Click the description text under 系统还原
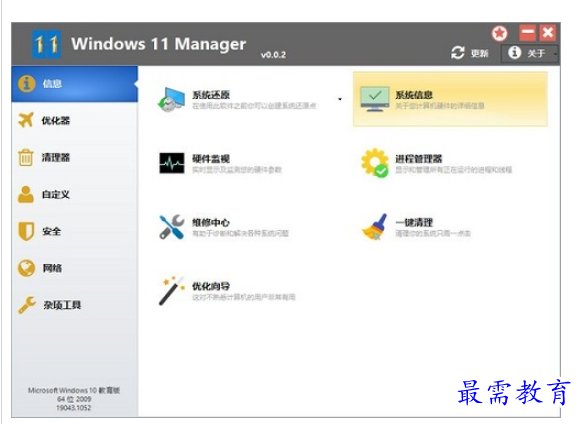 click(x=254, y=106)
